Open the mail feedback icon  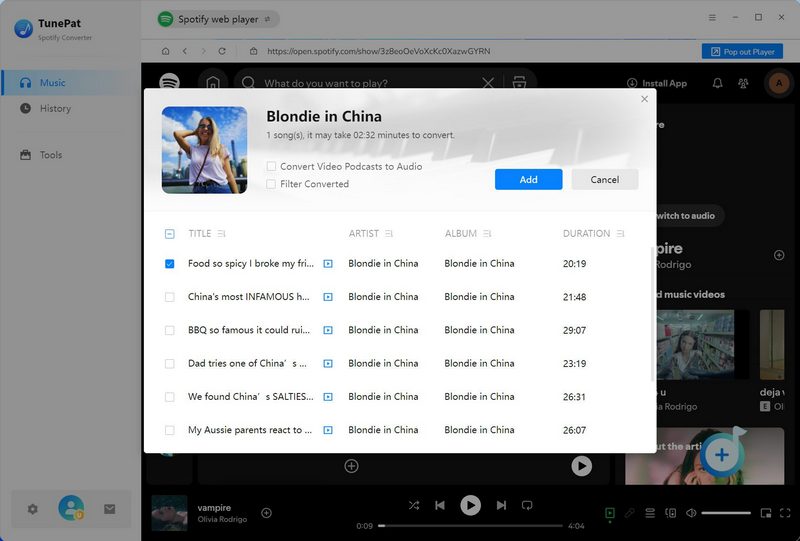[110, 509]
